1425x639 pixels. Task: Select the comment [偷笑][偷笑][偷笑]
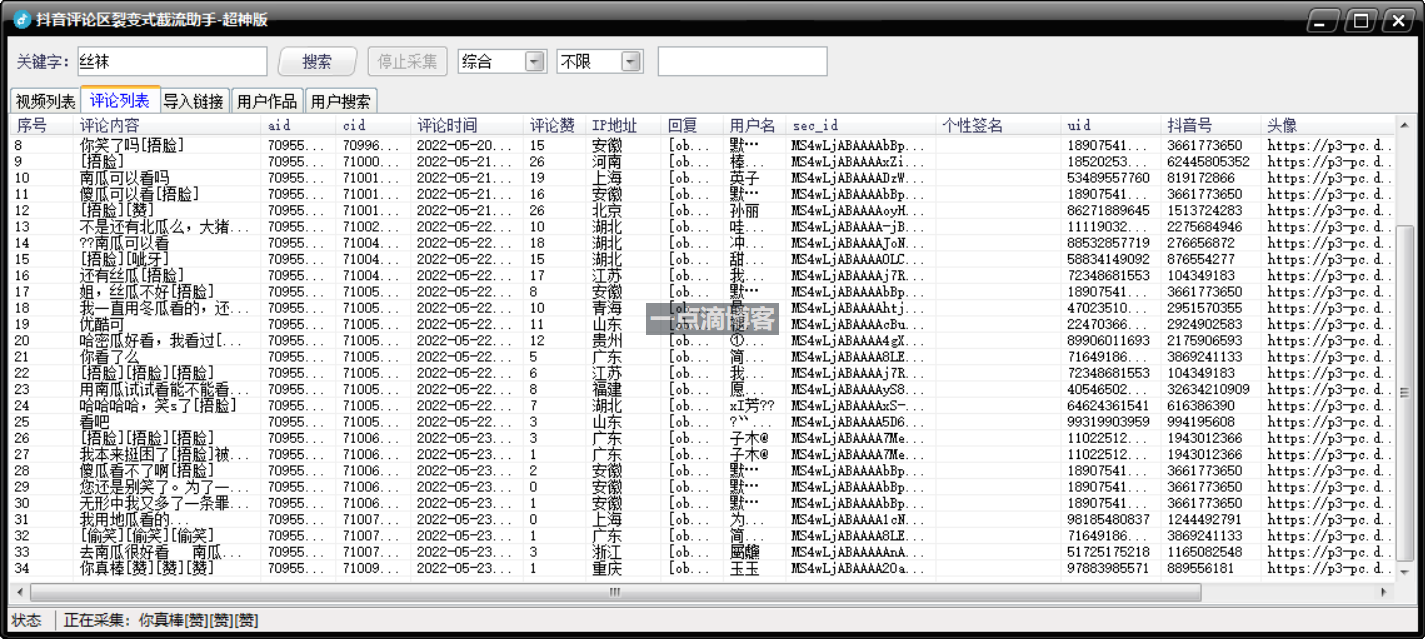click(x=146, y=536)
